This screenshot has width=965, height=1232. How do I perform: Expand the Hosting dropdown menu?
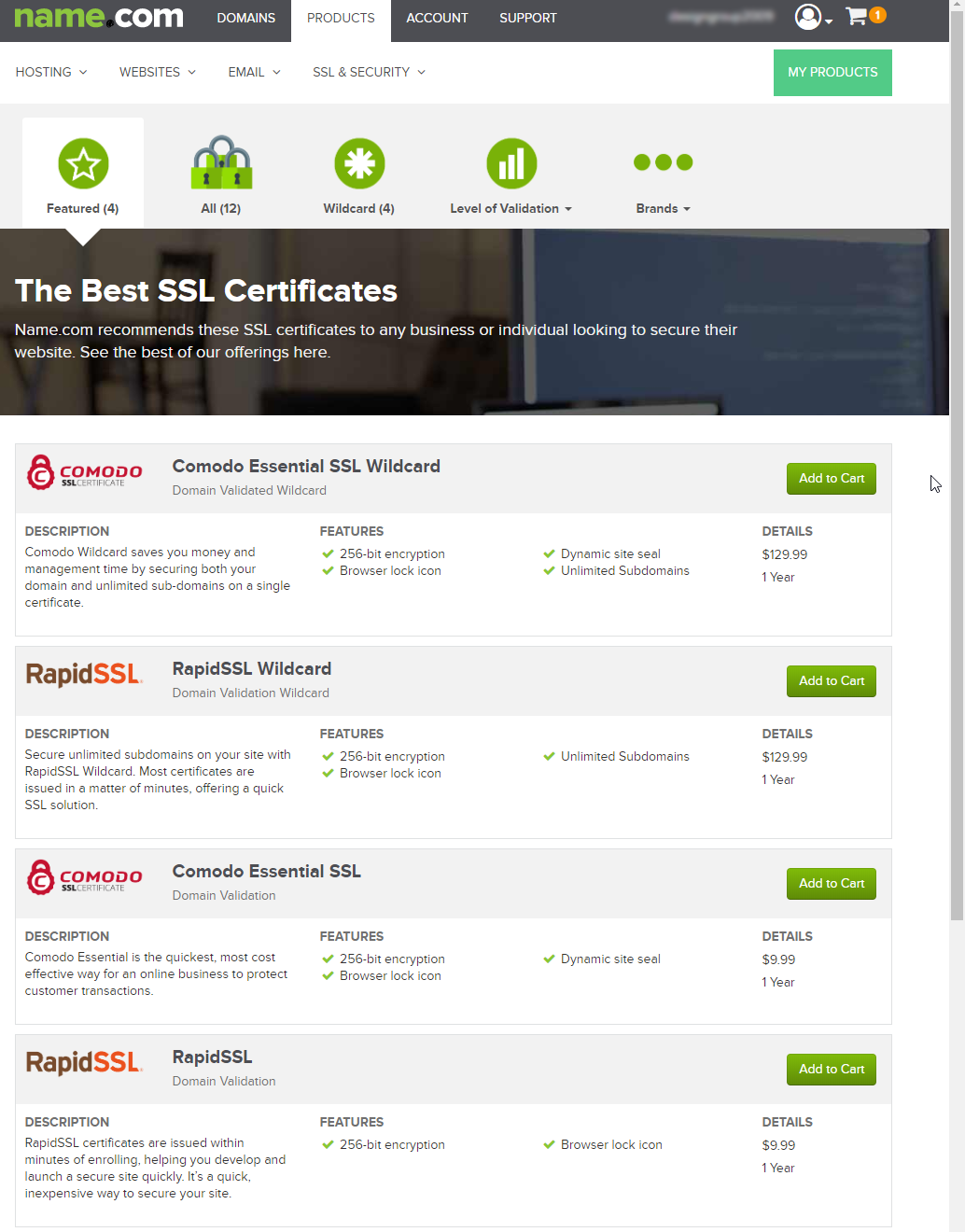[x=51, y=72]
